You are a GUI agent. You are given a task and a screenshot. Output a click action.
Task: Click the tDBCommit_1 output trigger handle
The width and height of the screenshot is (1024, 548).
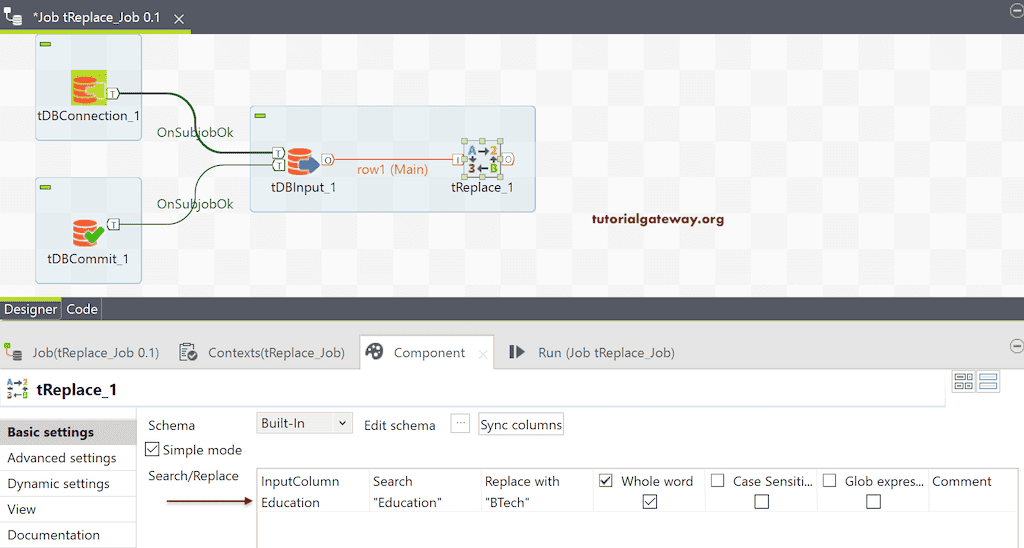coord(113,225)
